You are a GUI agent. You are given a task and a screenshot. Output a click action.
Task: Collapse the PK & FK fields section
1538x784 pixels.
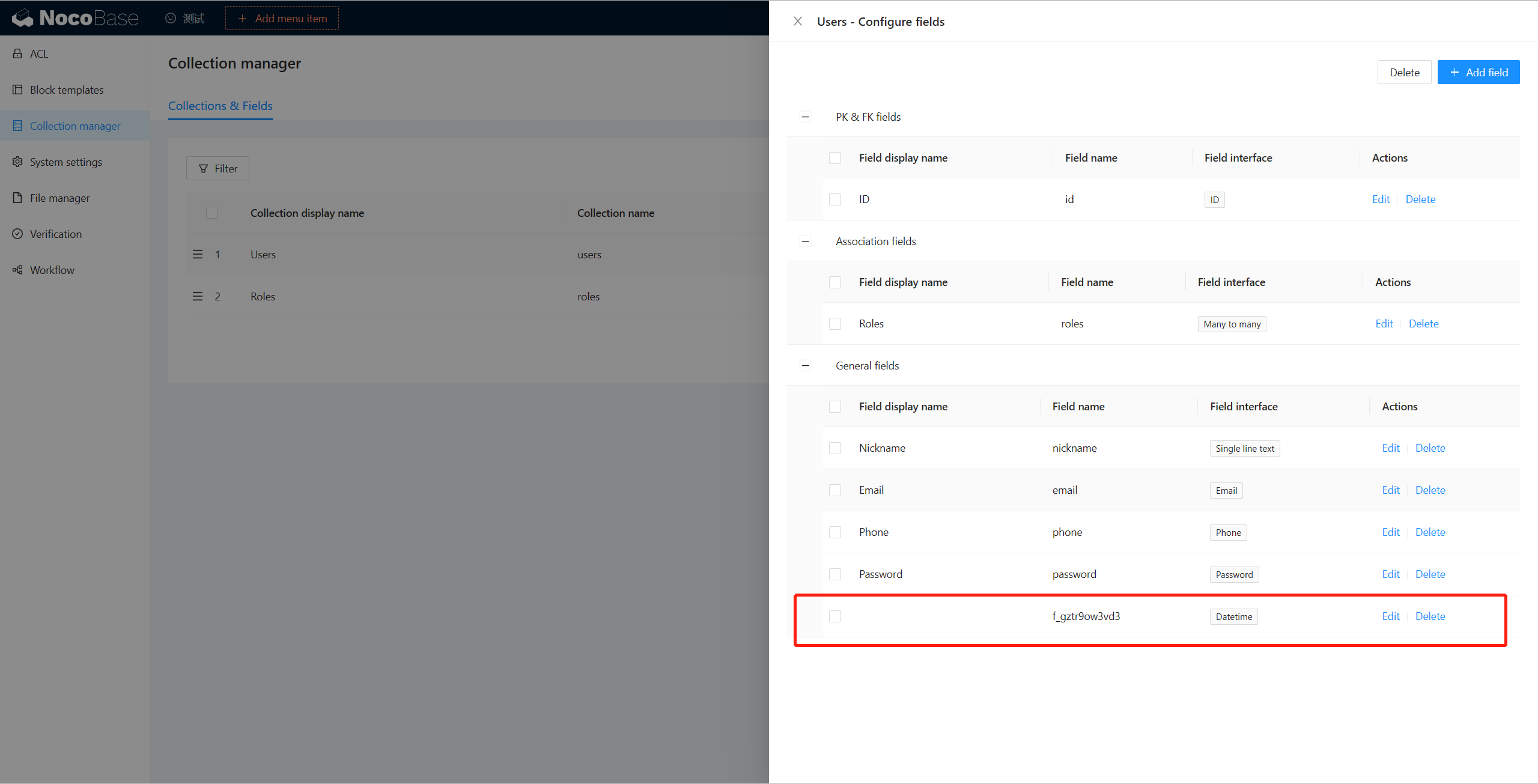pos(805,117)
